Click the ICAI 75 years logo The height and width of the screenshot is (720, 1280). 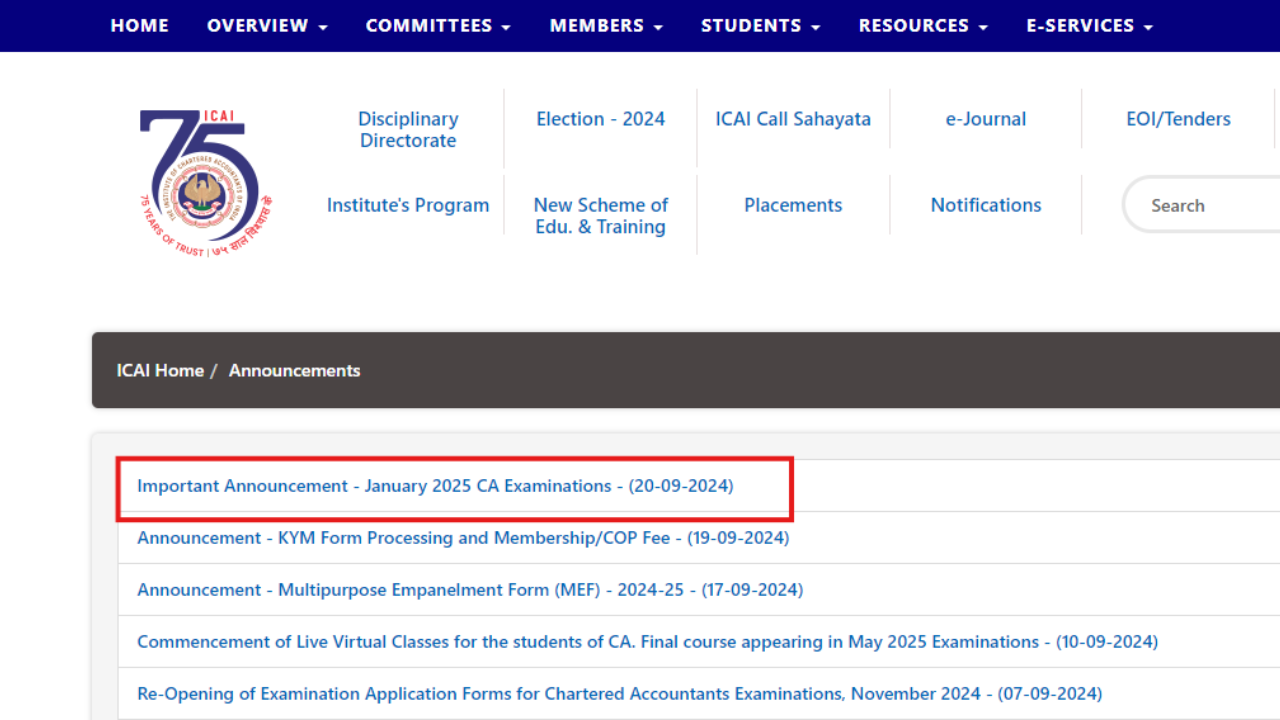point(205,182)
